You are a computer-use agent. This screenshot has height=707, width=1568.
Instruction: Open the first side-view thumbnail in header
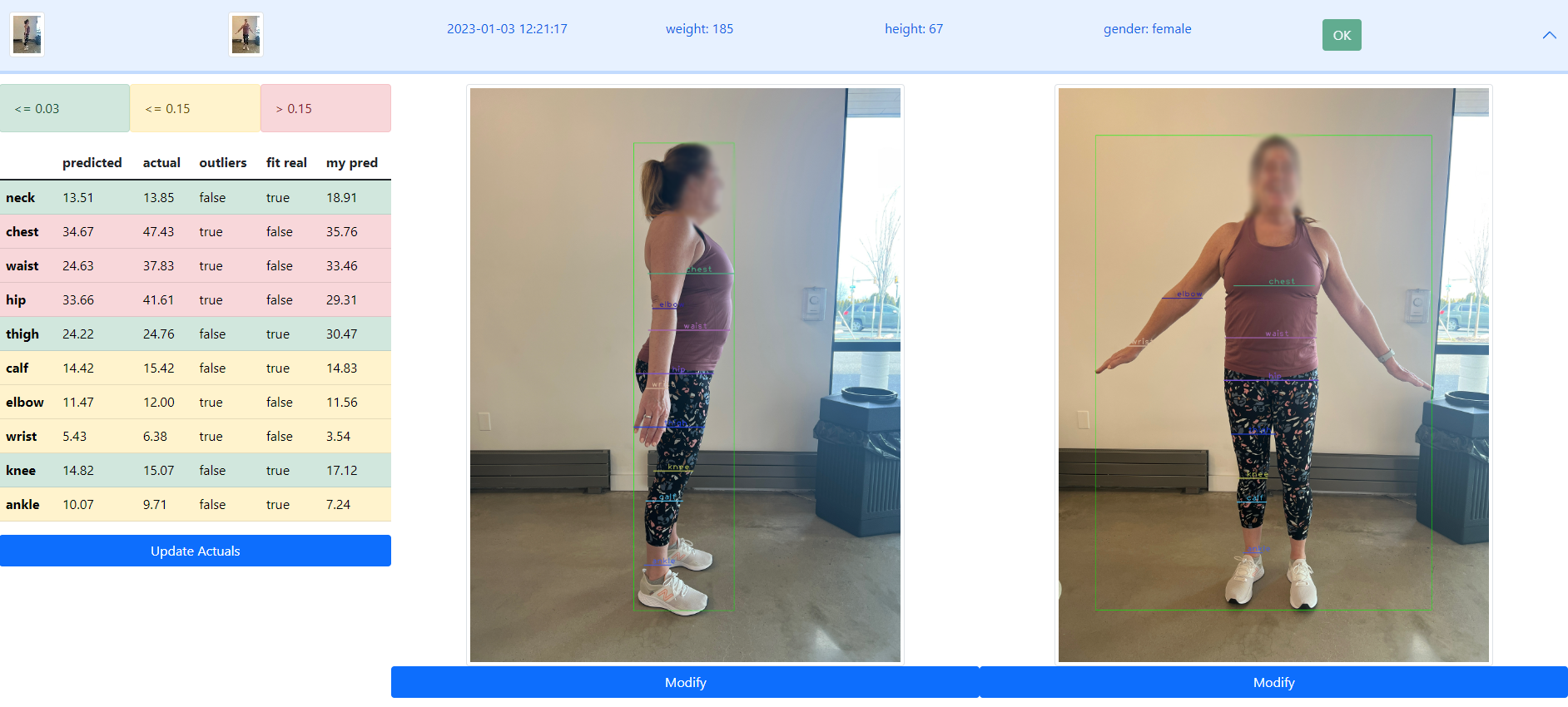click(27, 35)
